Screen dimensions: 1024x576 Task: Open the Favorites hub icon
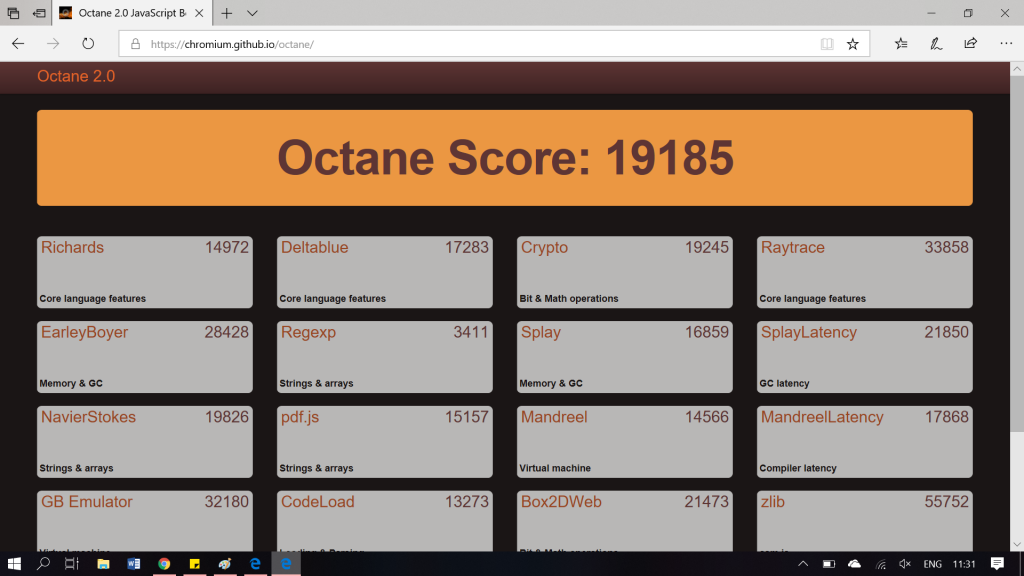tap(901, 44)
